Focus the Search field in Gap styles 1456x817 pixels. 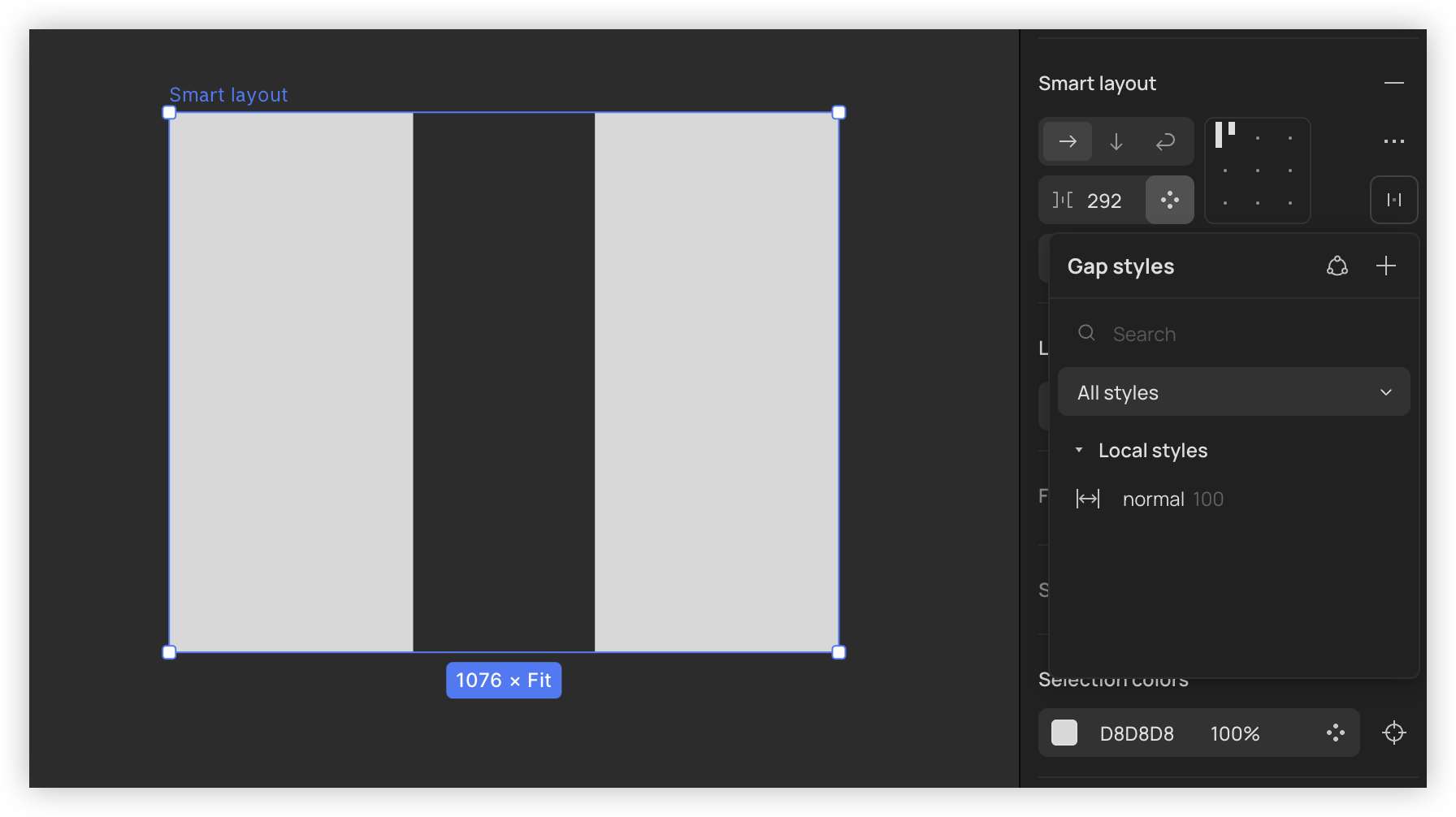1234,334
